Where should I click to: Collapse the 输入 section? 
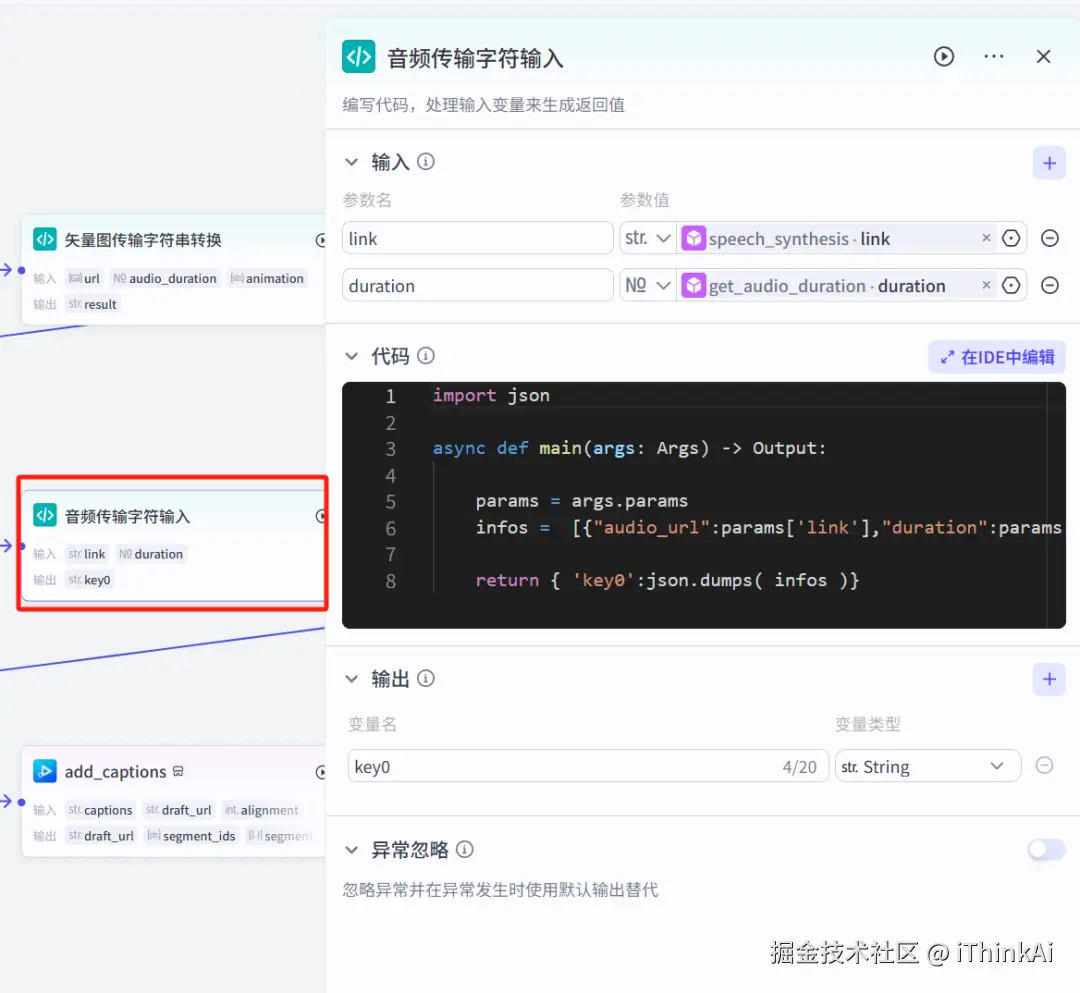click(x=352, y=161)
